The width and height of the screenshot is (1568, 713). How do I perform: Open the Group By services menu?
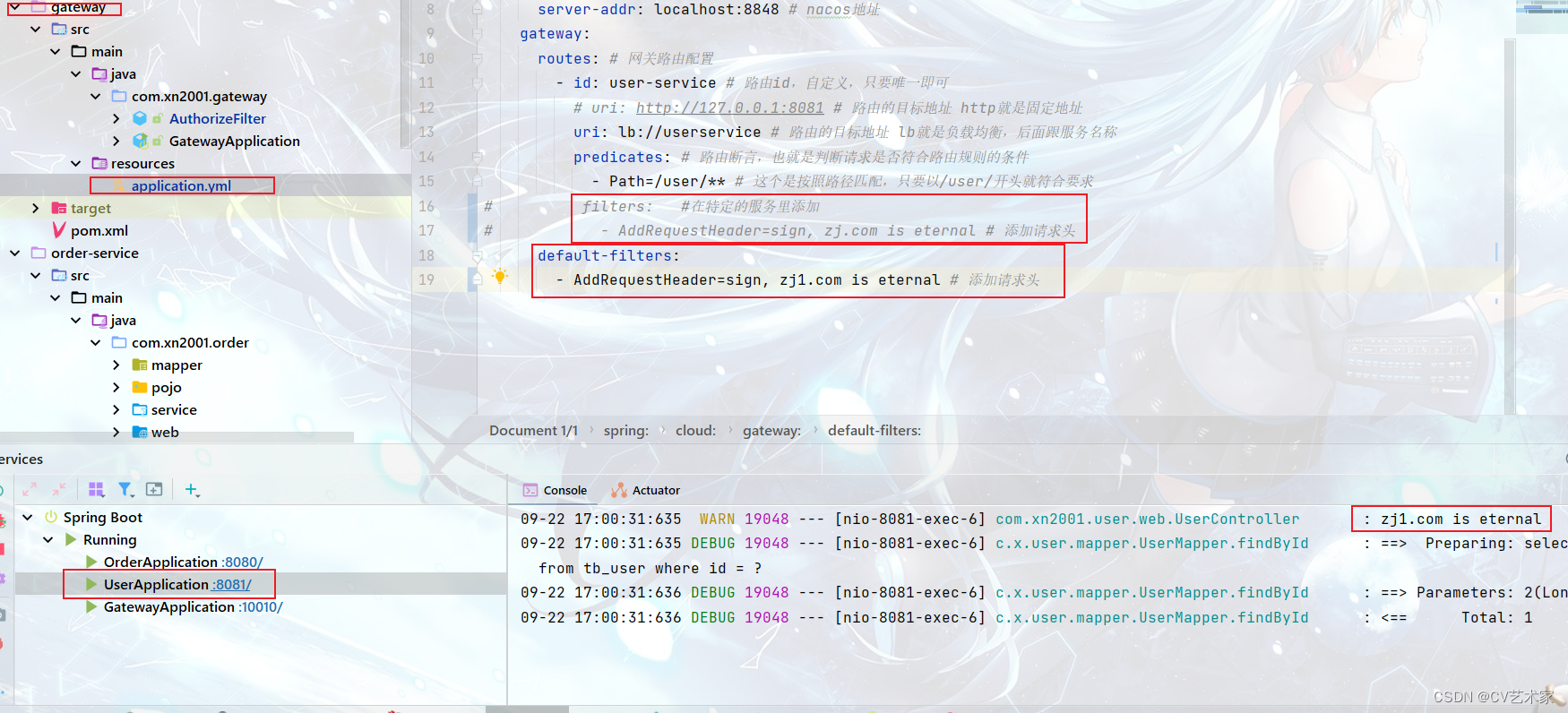pyautogui.click(x=96, y=489)
